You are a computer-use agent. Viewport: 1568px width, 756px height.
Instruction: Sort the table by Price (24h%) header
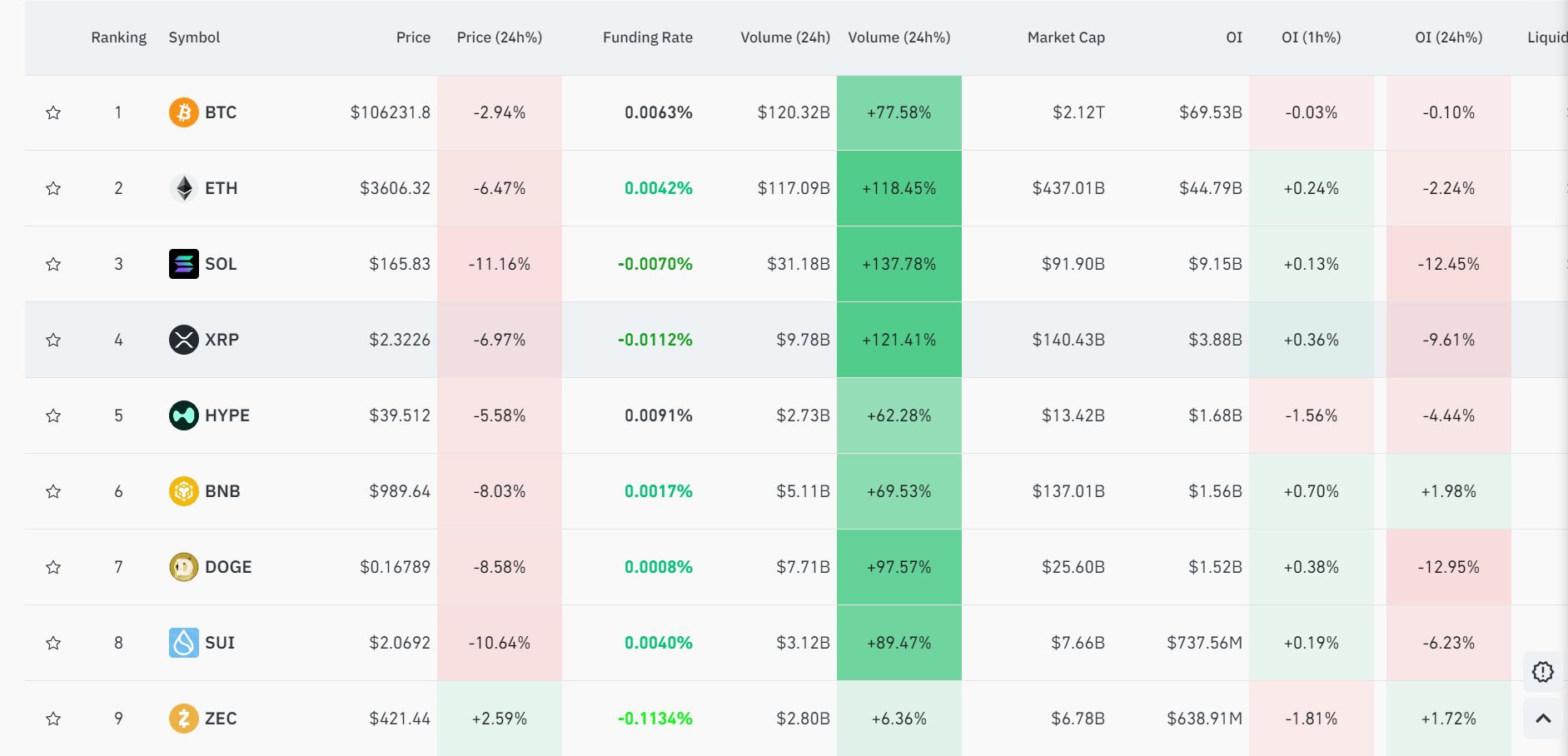tap(499, 37)
